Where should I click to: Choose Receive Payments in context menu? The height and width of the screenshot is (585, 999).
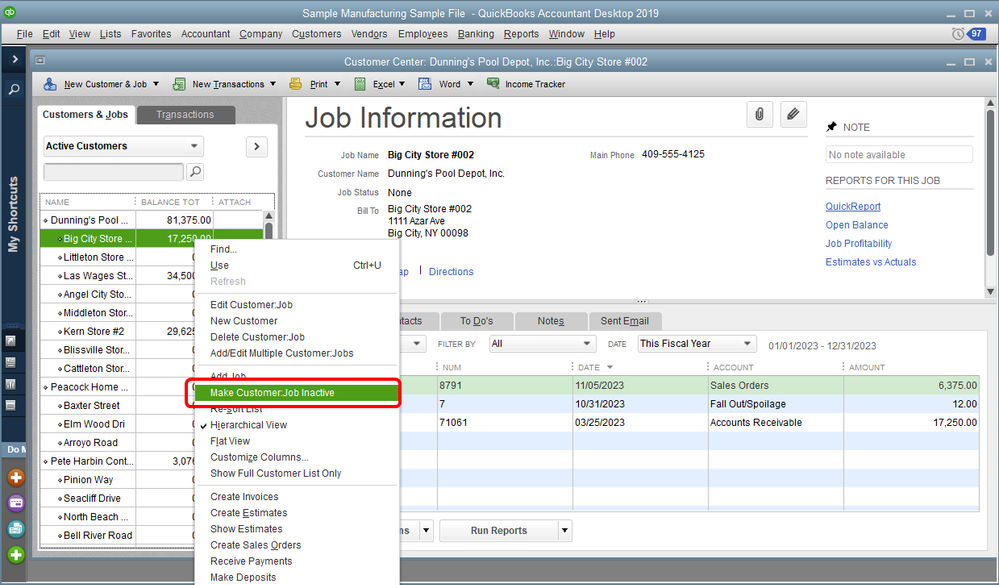[x=251, y=561]
